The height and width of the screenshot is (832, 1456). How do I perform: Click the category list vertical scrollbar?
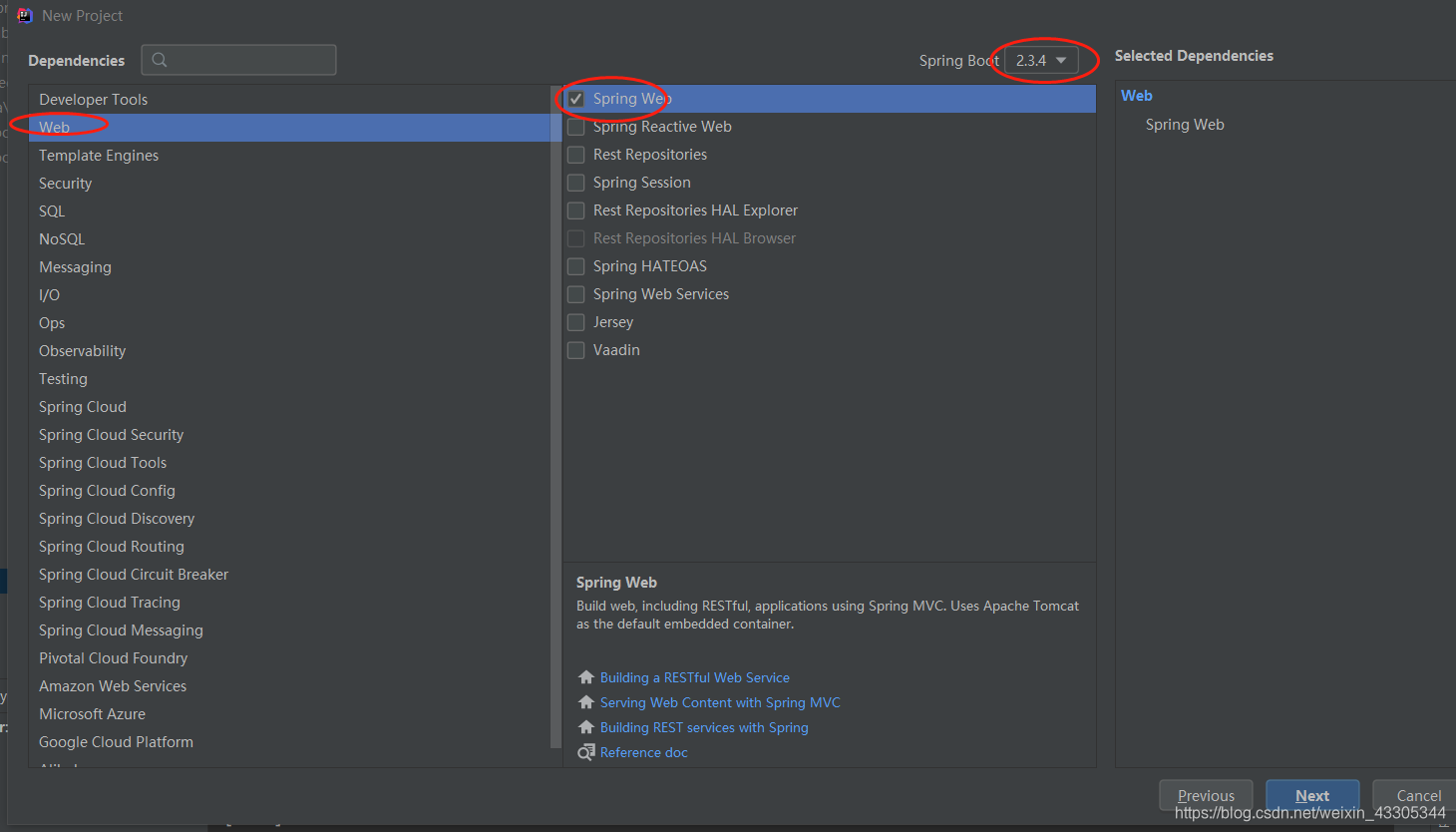pyautogui.click(x=555, y=417)
